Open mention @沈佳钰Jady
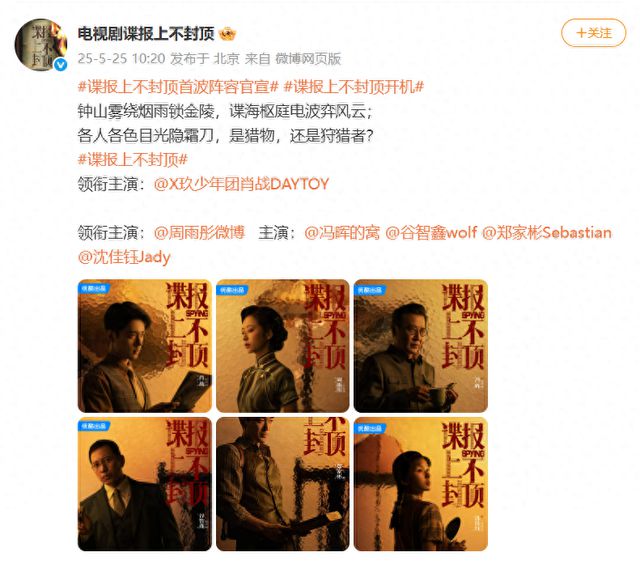This screenshot has height=565, width=640. pos(124,257)
